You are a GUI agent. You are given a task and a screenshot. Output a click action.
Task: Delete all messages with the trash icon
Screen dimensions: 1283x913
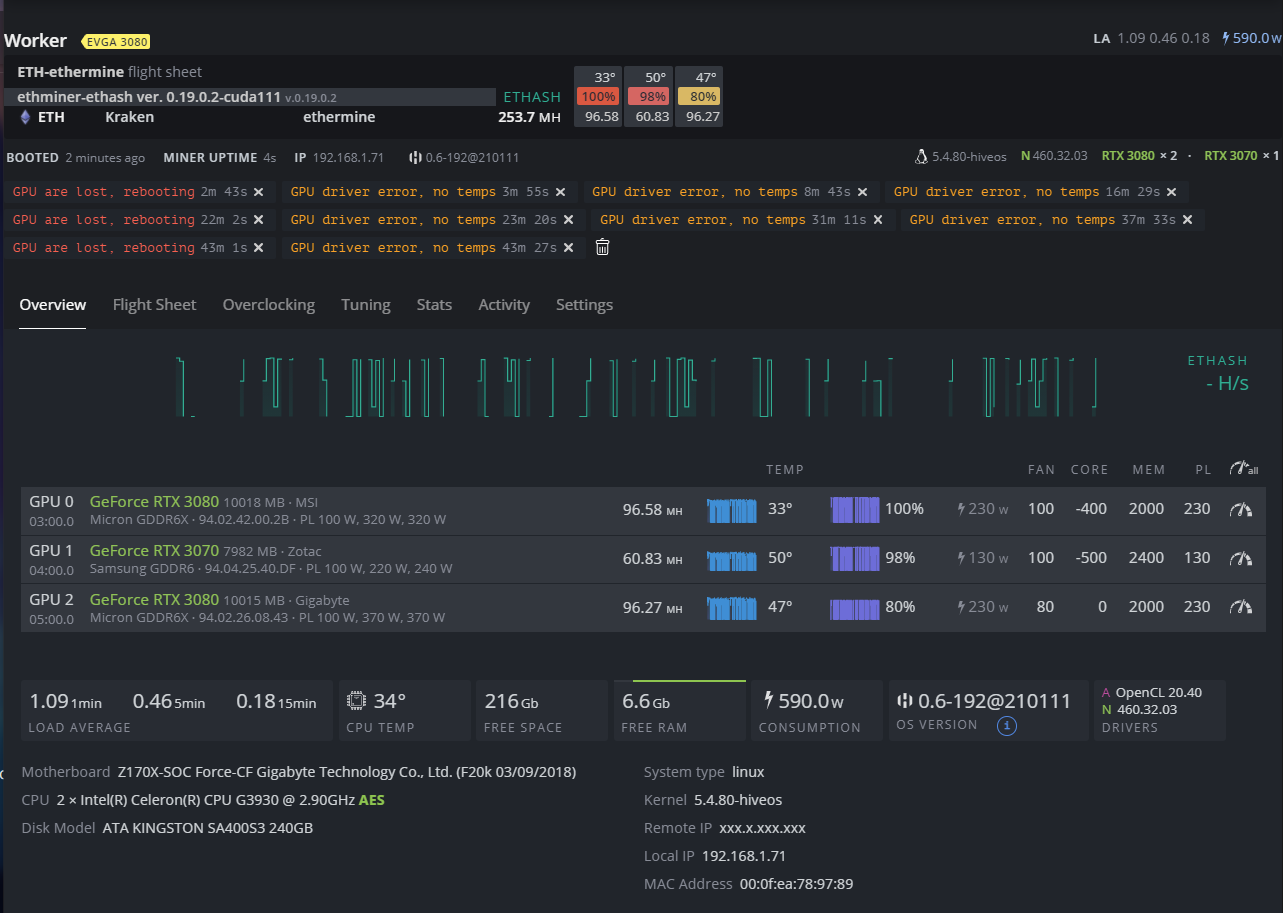(602, 247)
